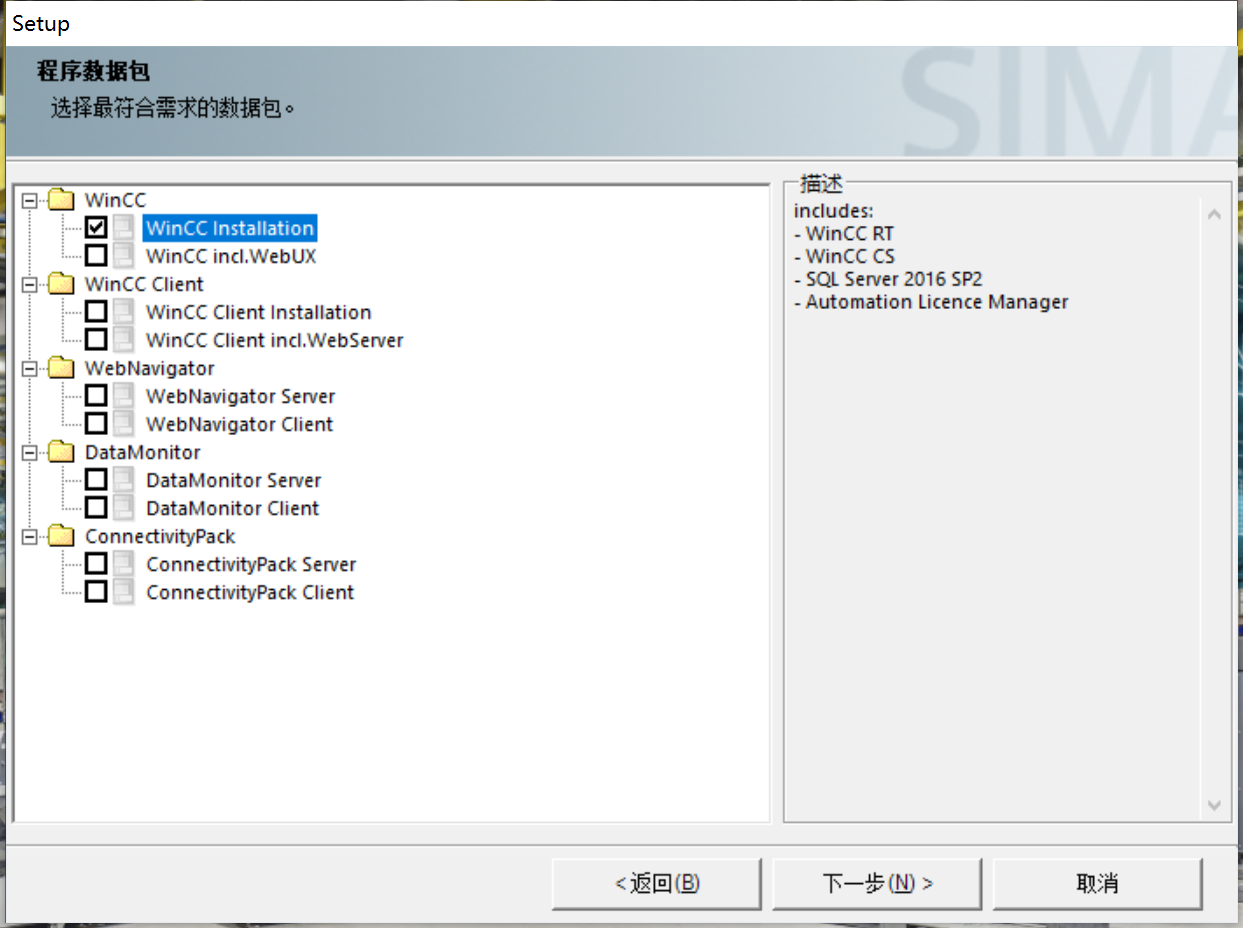Click the package icon beside WebNavigator Client
This screenshot has height=928, width=1243.
point(124,424)
